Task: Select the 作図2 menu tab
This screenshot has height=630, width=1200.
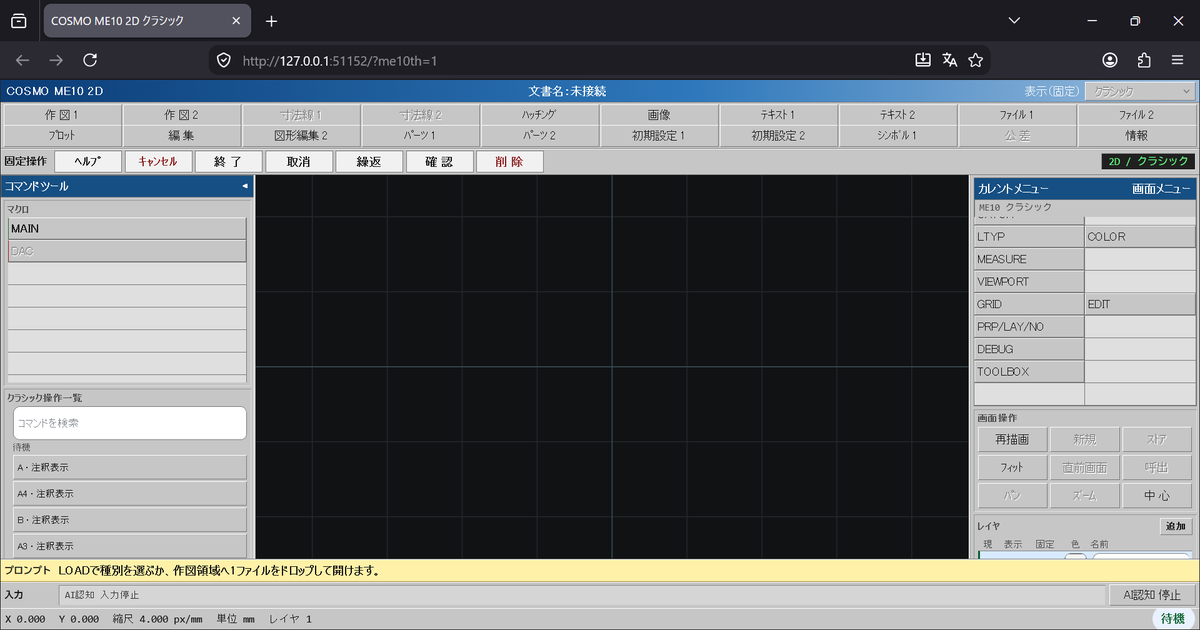Action: [181, 115]
